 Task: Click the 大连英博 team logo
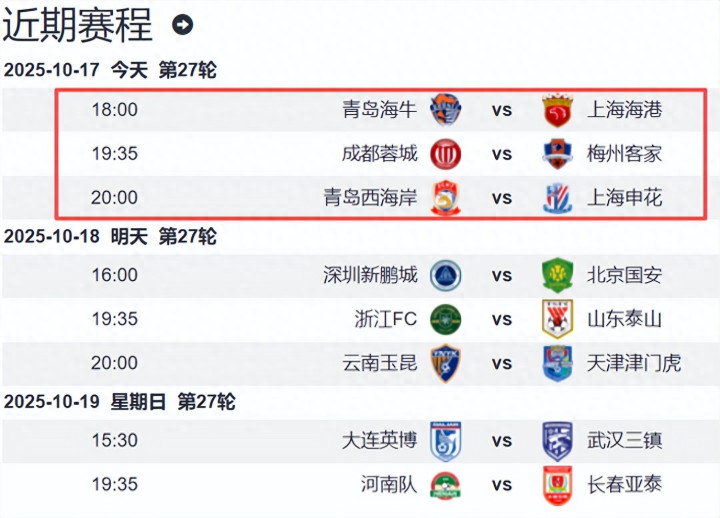tap(445, 441)
